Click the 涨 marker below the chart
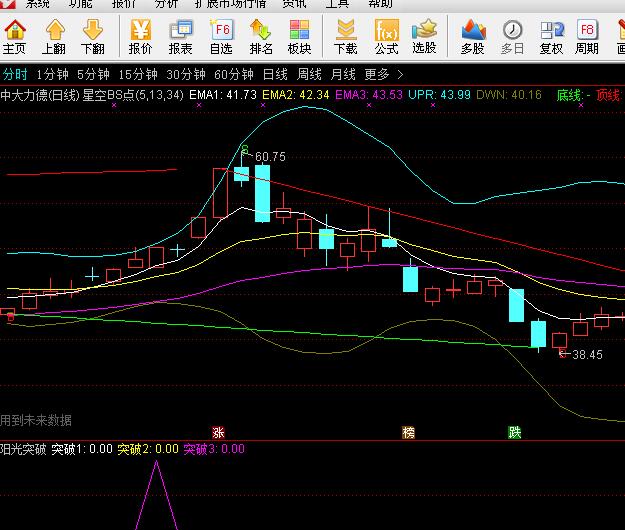Viewport: 625px width, 530px height. 218,432
